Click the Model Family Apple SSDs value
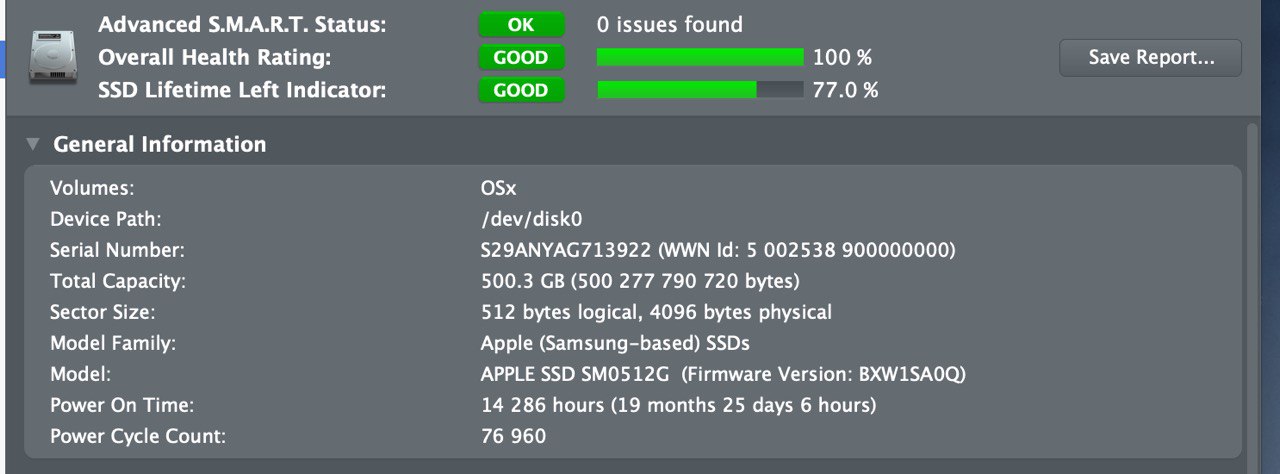Image resolution: width=1280 pixels, height=474 pixels. tap(616, 344)
